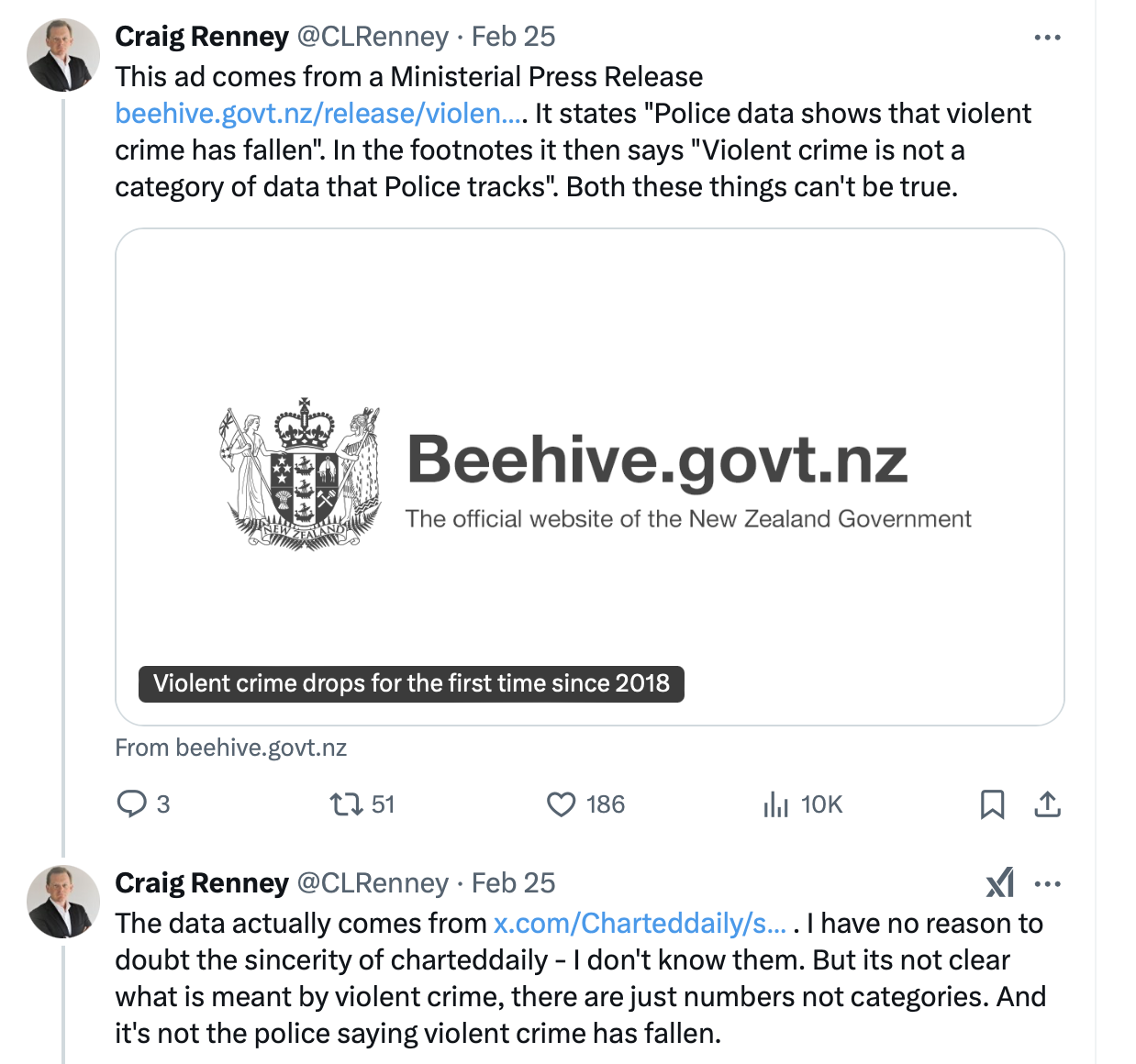The height and width of the screenshot is (1064, 1136).
Task: Share the first tweet
Action: pos(1047,804)
